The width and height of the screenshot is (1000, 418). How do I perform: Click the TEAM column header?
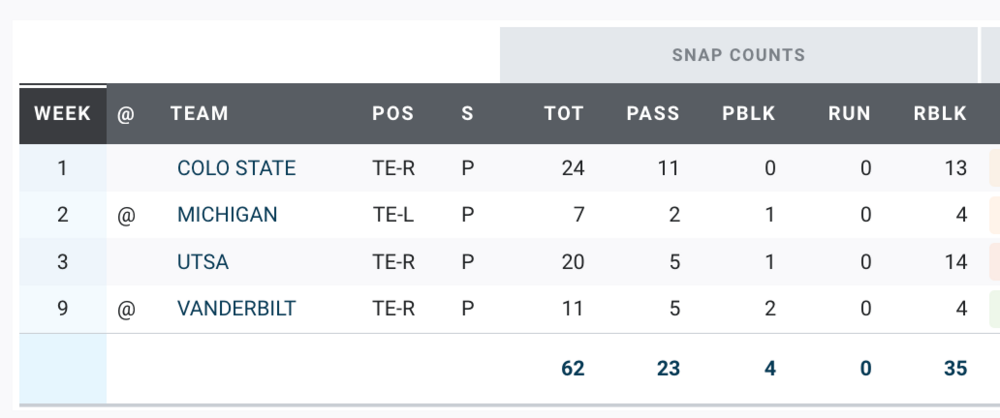tap(200, 114)
